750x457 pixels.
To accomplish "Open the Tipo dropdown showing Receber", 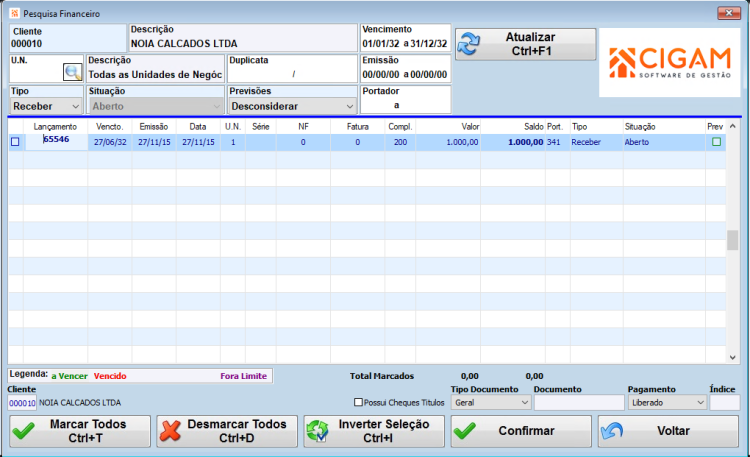I will pos(46,106).
